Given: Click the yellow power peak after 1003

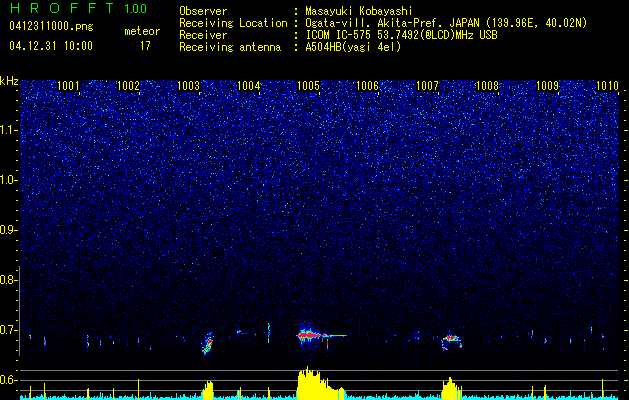Looking at the screenshot, I should [x=208, y=389].
